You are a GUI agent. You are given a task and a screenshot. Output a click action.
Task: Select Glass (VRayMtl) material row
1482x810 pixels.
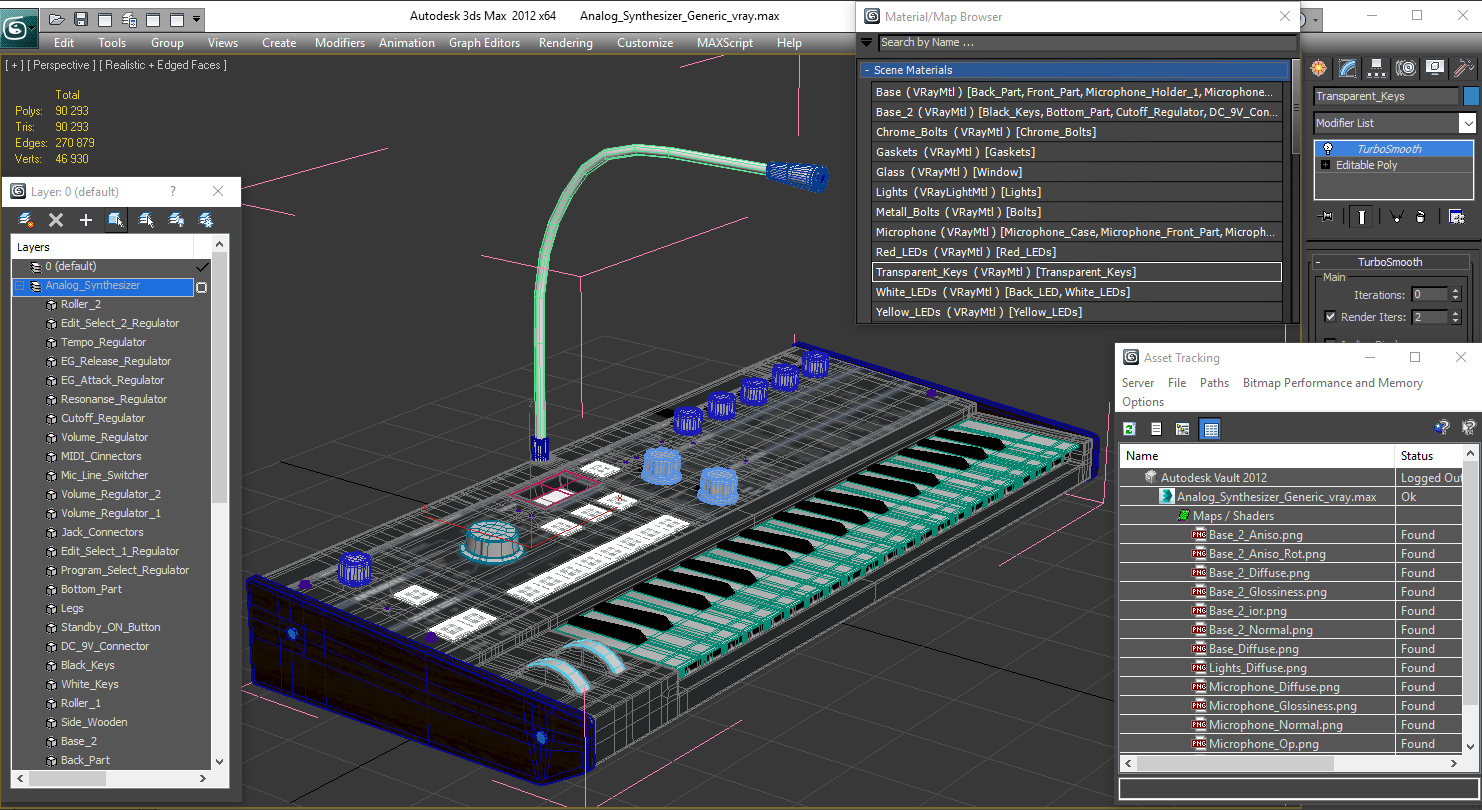[1077, 172]
